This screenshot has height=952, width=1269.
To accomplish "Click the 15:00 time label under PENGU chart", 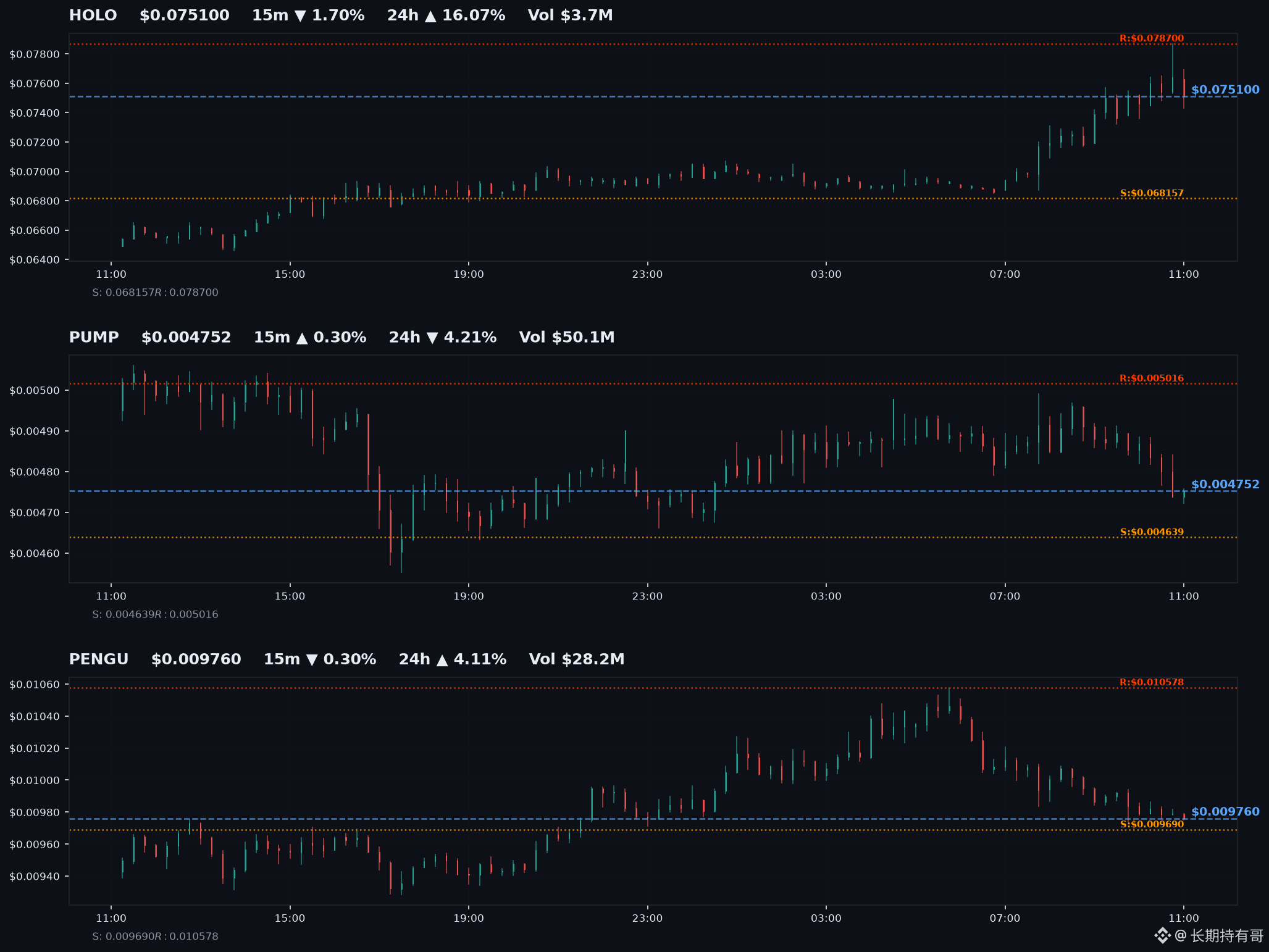I will [x=290, y=918].
